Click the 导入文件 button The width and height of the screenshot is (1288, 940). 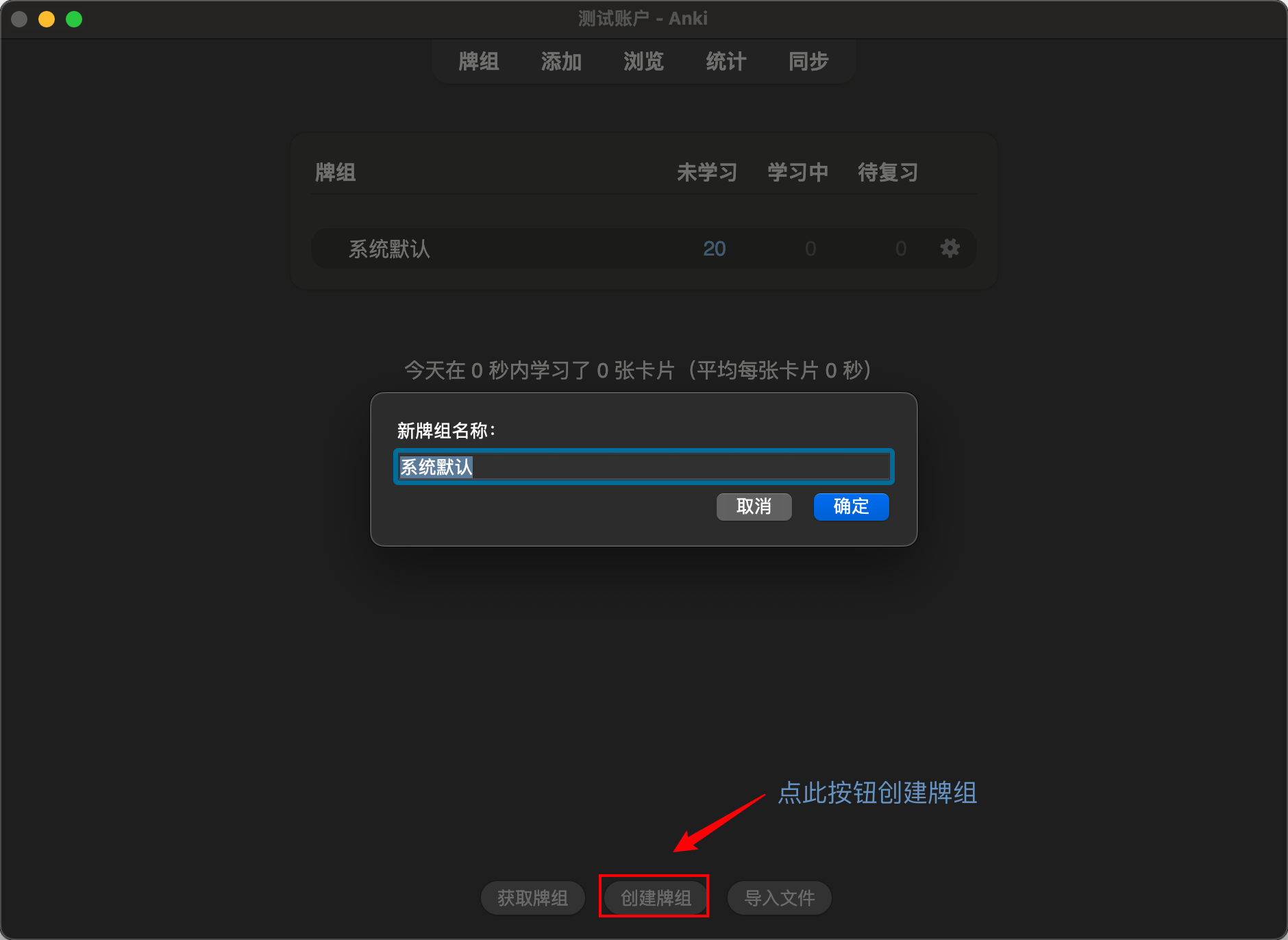pos(780,898)
